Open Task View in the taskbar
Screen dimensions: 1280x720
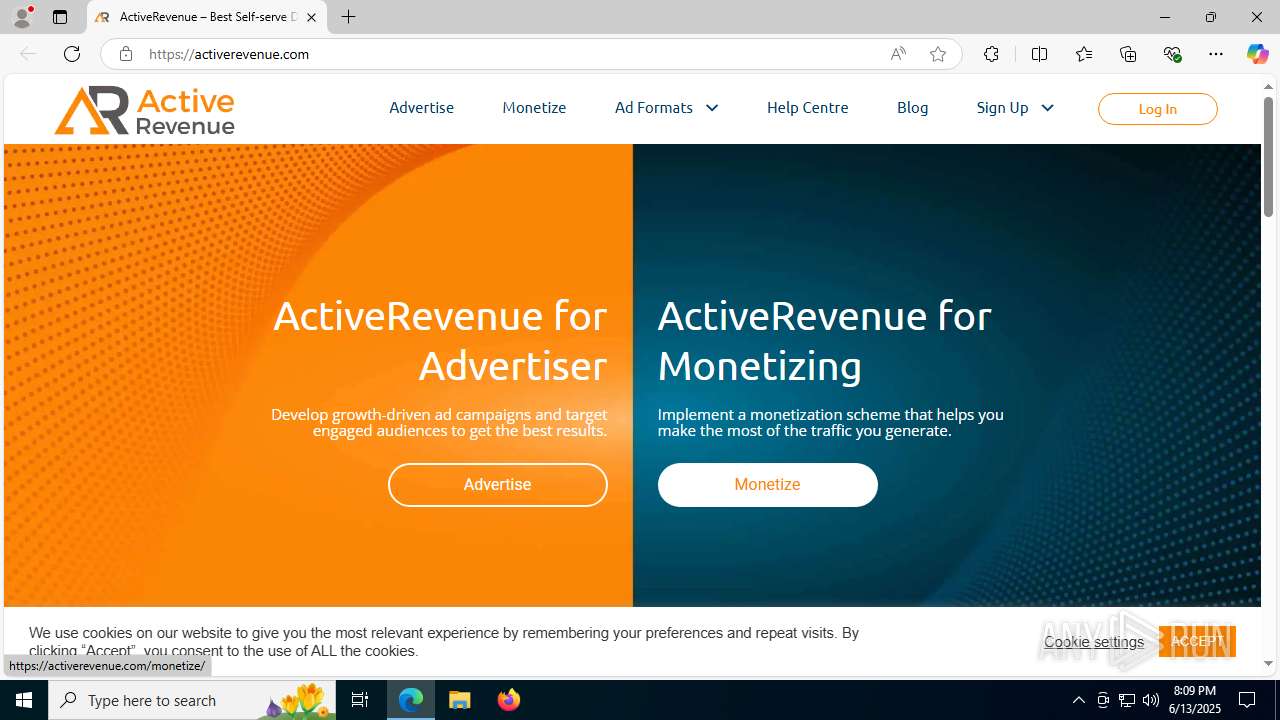360,700
